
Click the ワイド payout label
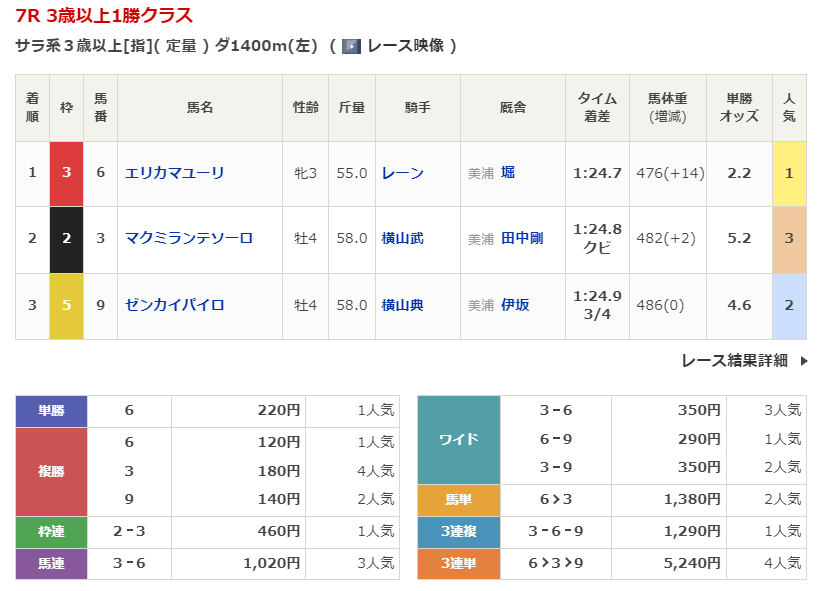pos(458,439)
